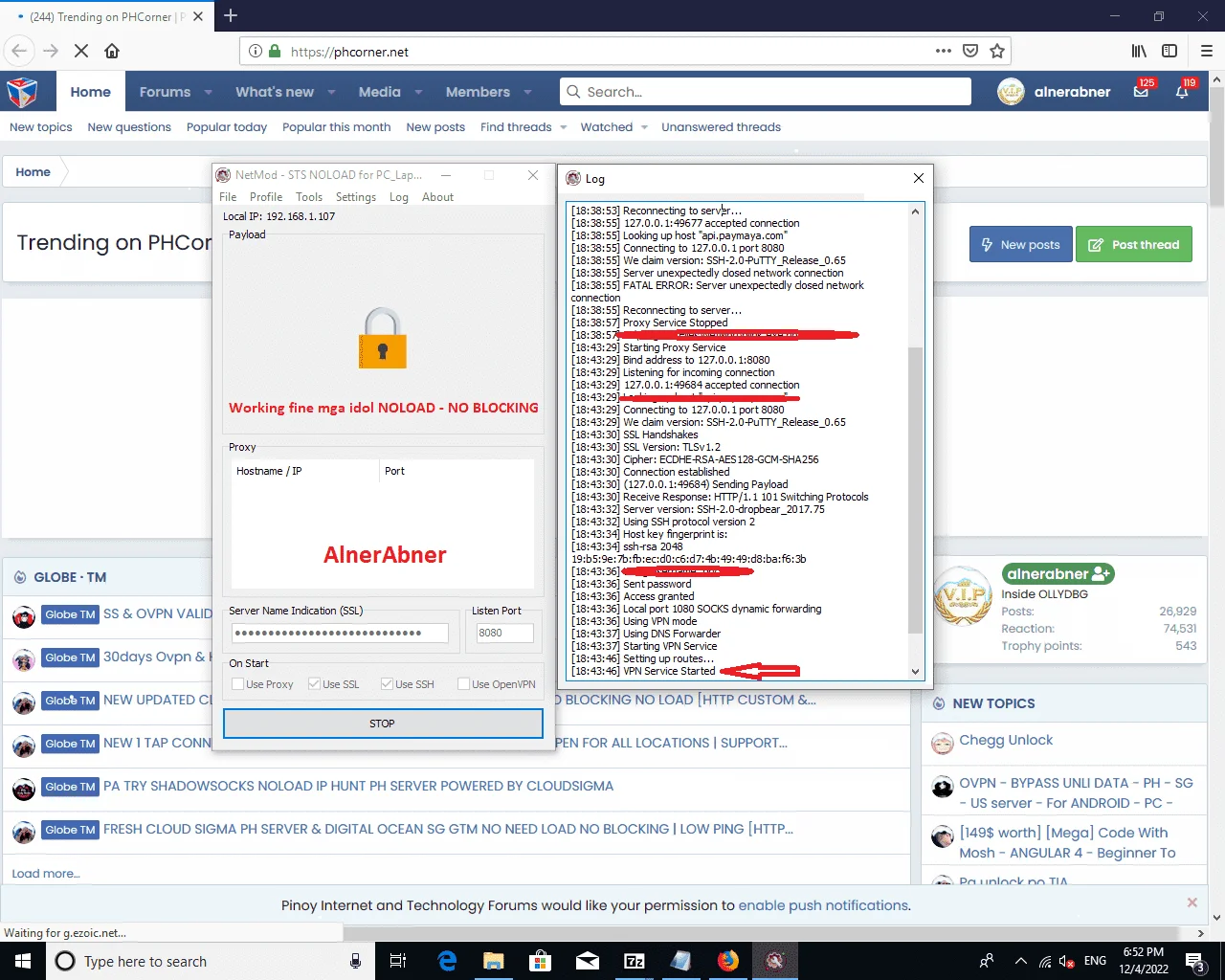Open the Settings menu in NetMod
Image resolution: width=1225 pixels, height=980 pixels.
tap(356, 197)
